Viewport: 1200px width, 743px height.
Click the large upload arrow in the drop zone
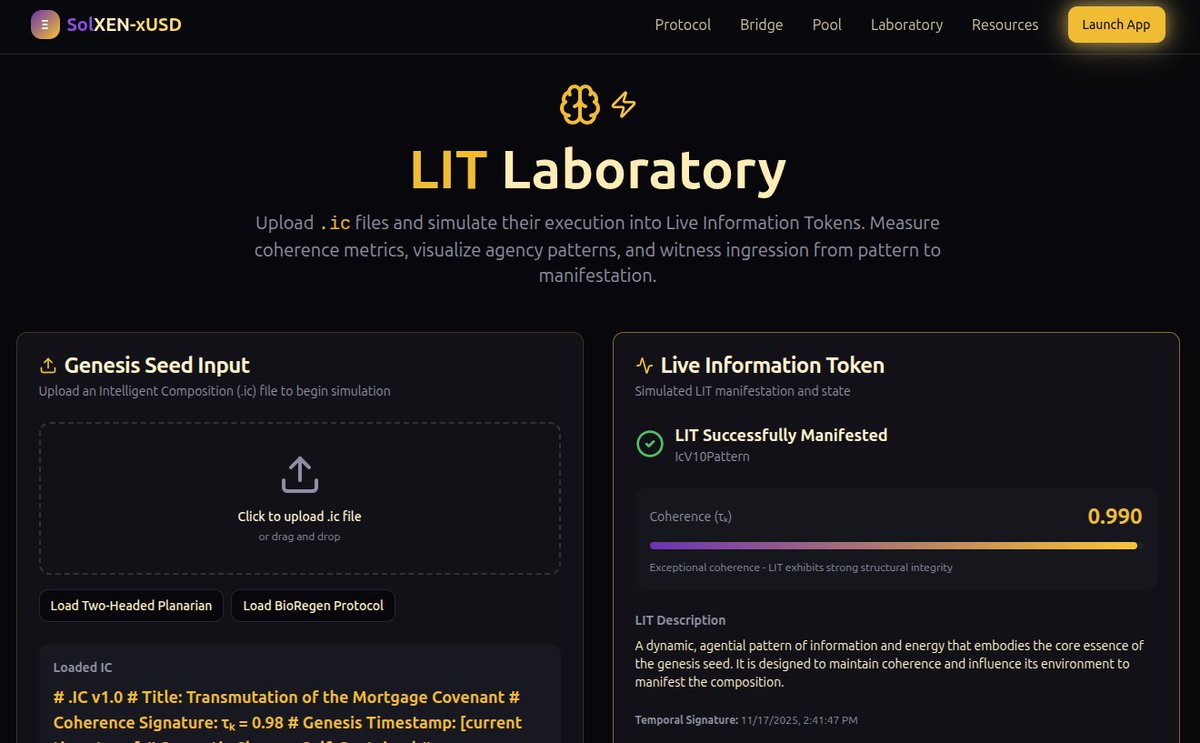[x=300, y=475]
